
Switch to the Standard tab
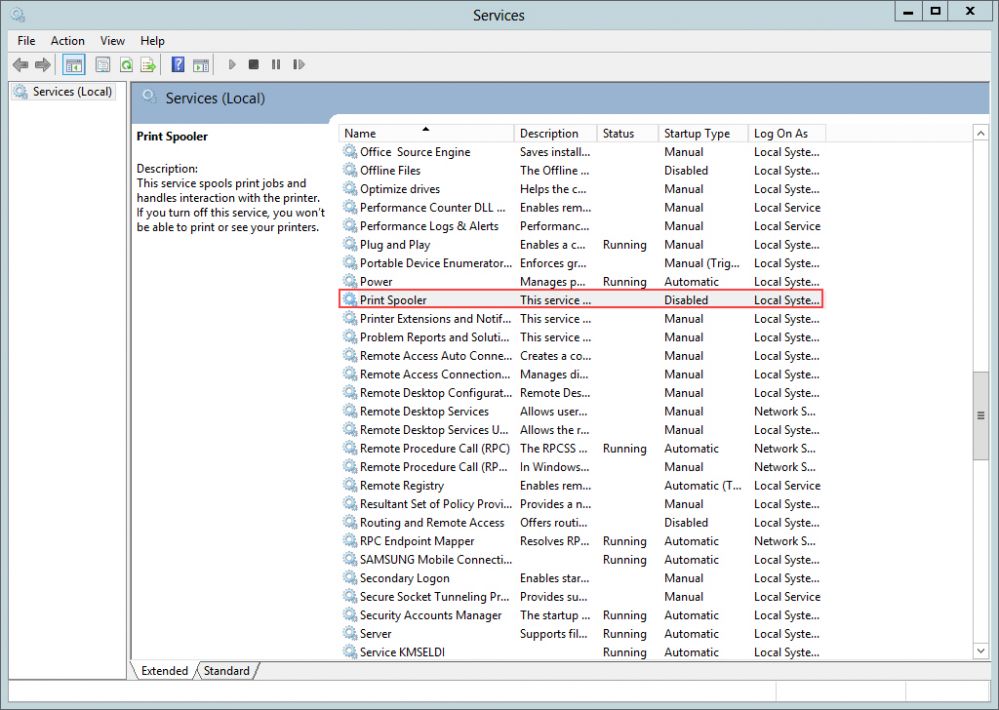pos(226,671)
